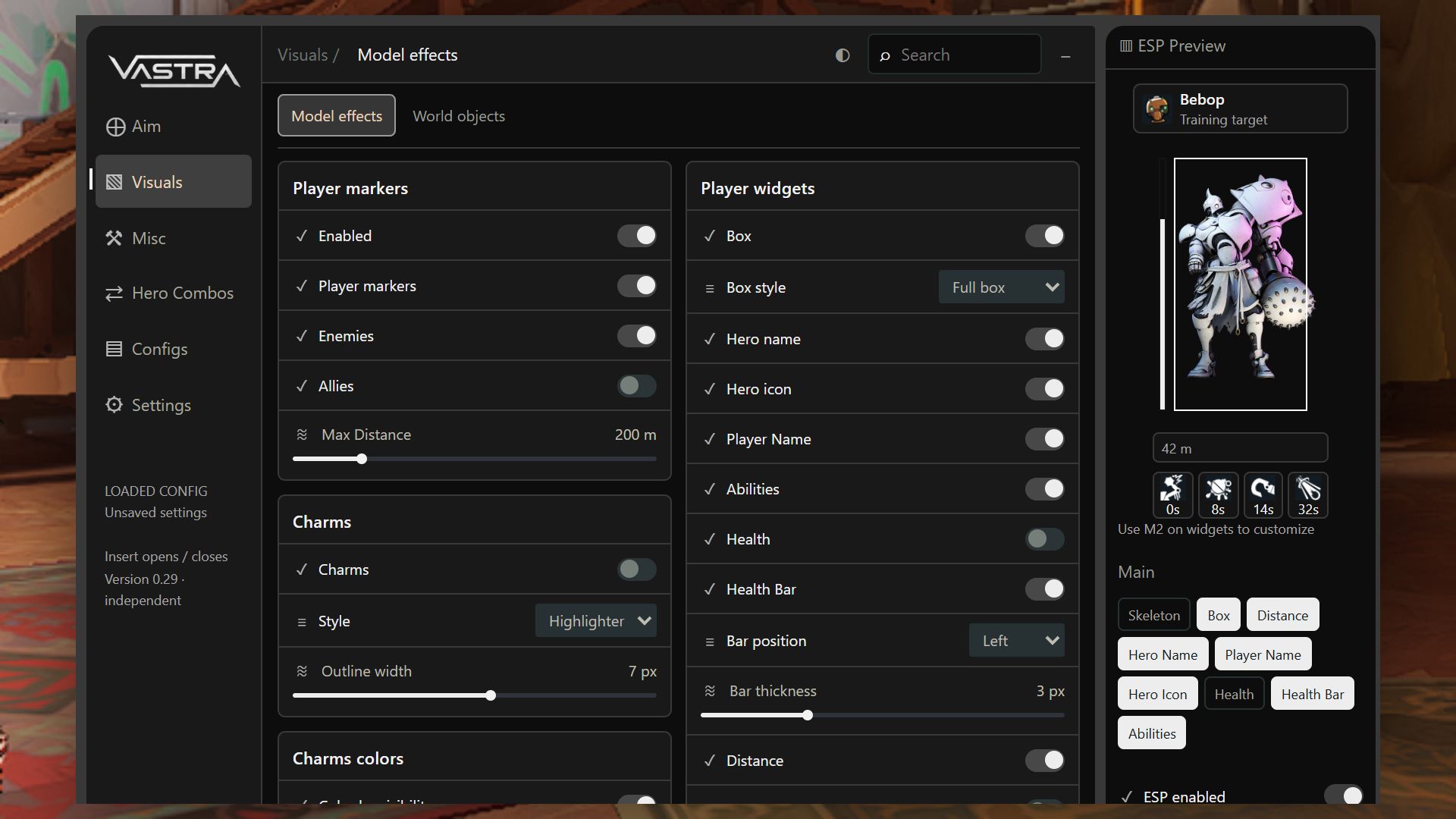
Task: Click the ESP Preview panel icon
Action: [1126, 46]
